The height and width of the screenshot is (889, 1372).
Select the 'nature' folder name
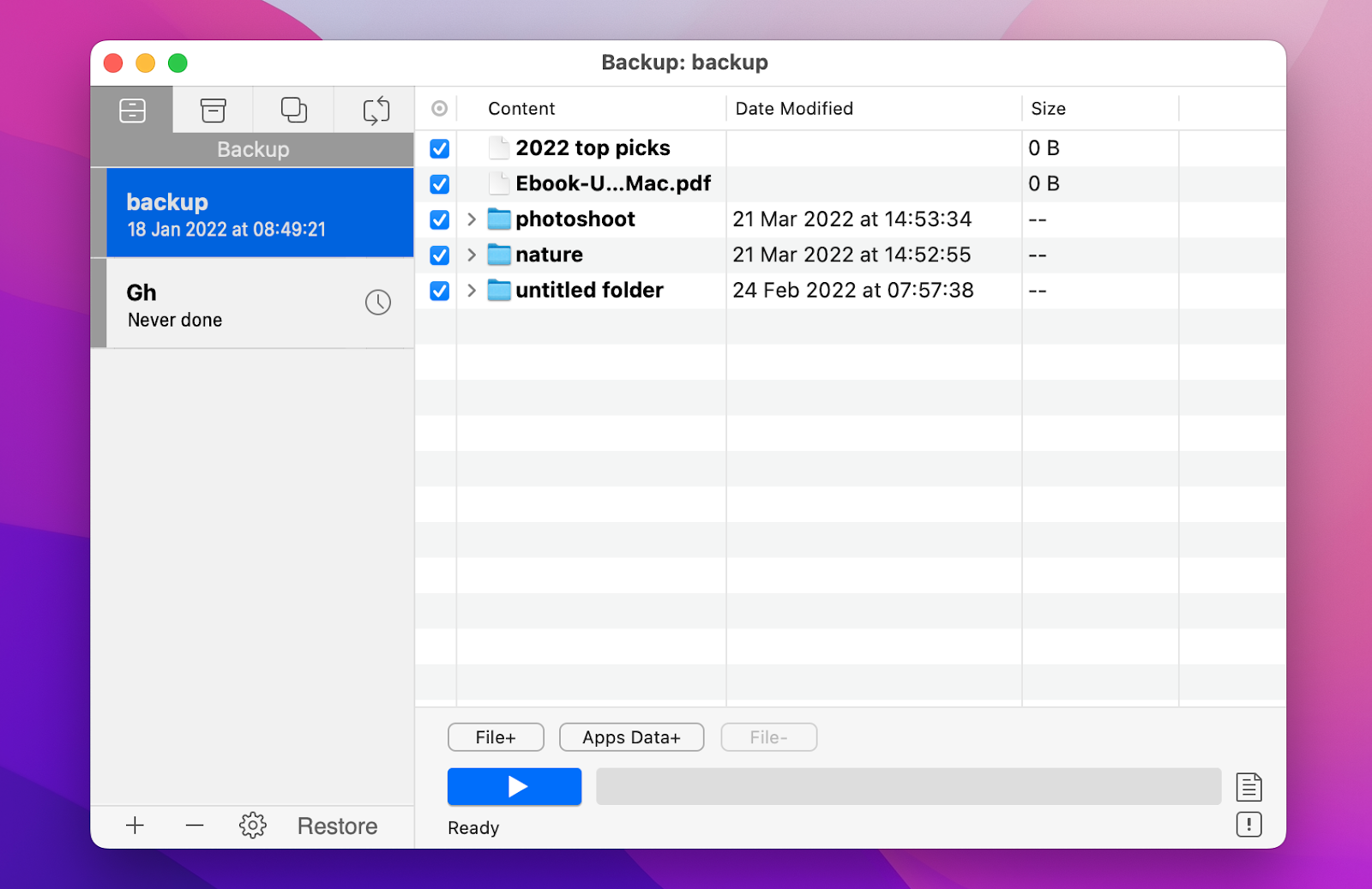click(549, 255)
